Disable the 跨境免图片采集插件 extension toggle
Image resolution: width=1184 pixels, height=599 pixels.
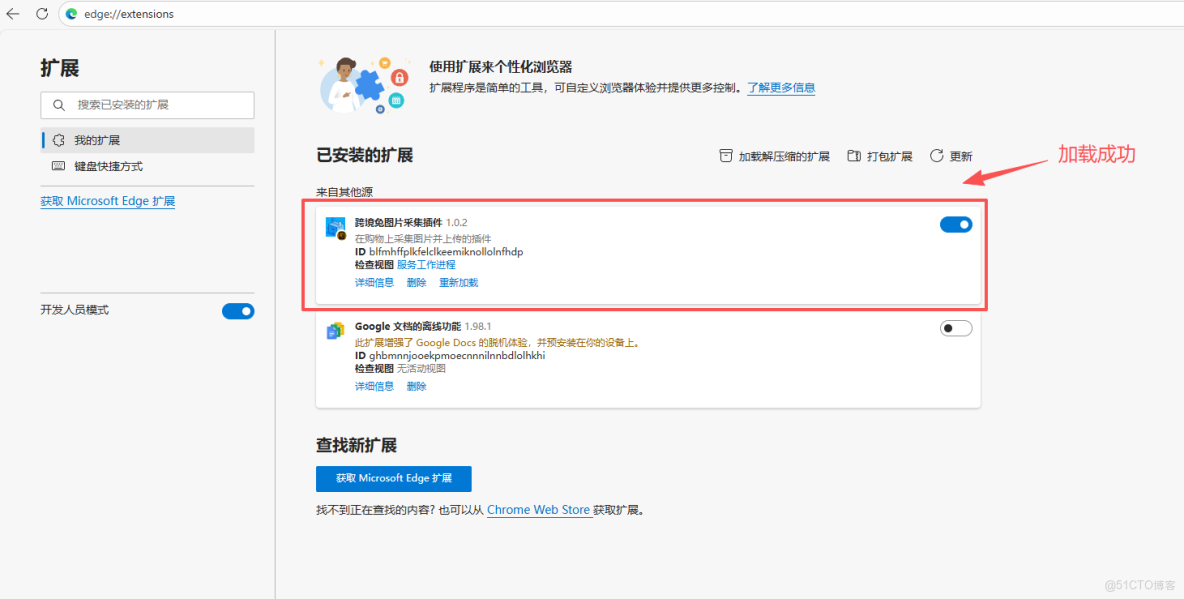pos(955,224)
